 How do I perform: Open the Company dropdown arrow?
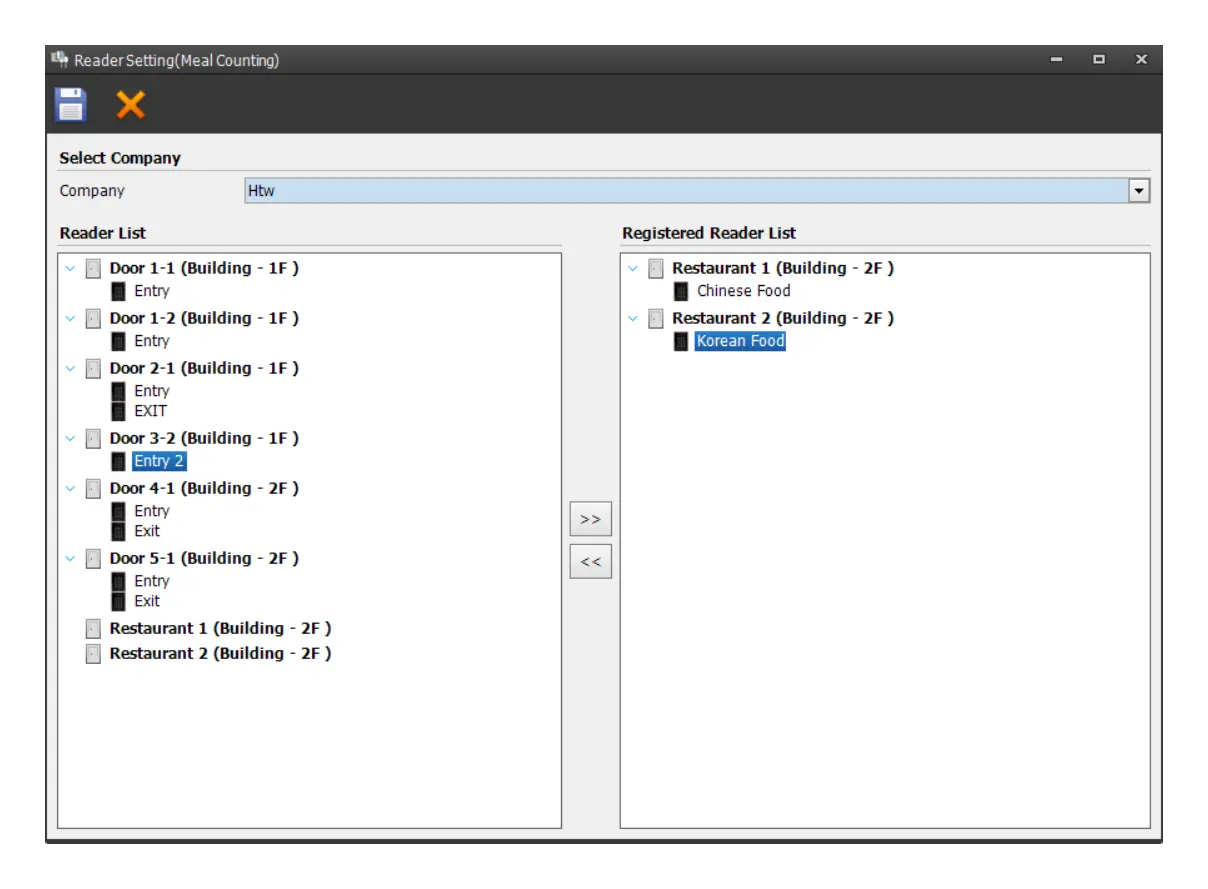[x=1138, y=191]
